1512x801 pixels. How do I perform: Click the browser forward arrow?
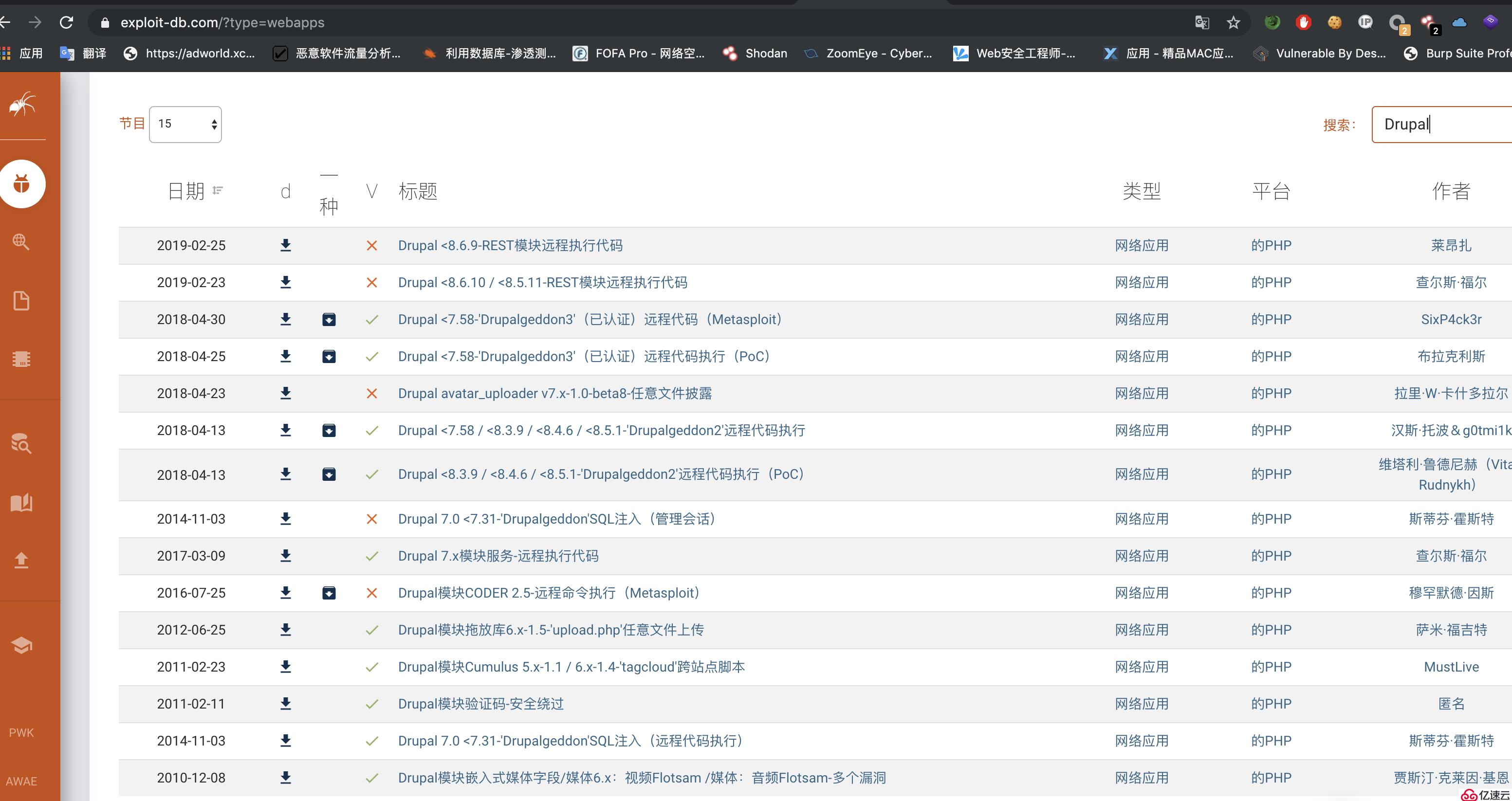pos(35,22)
